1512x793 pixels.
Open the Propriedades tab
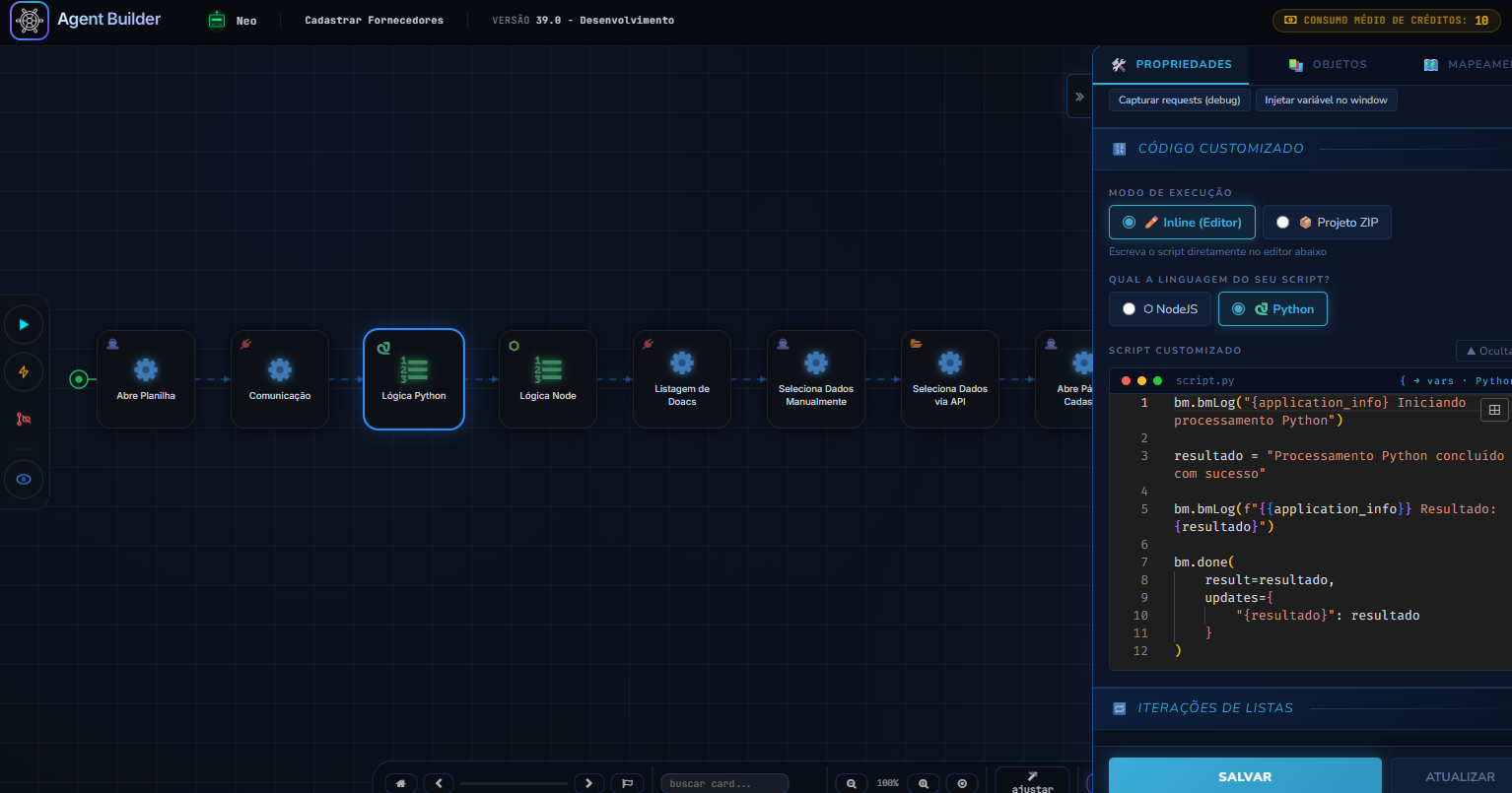tap(1171, 64)
